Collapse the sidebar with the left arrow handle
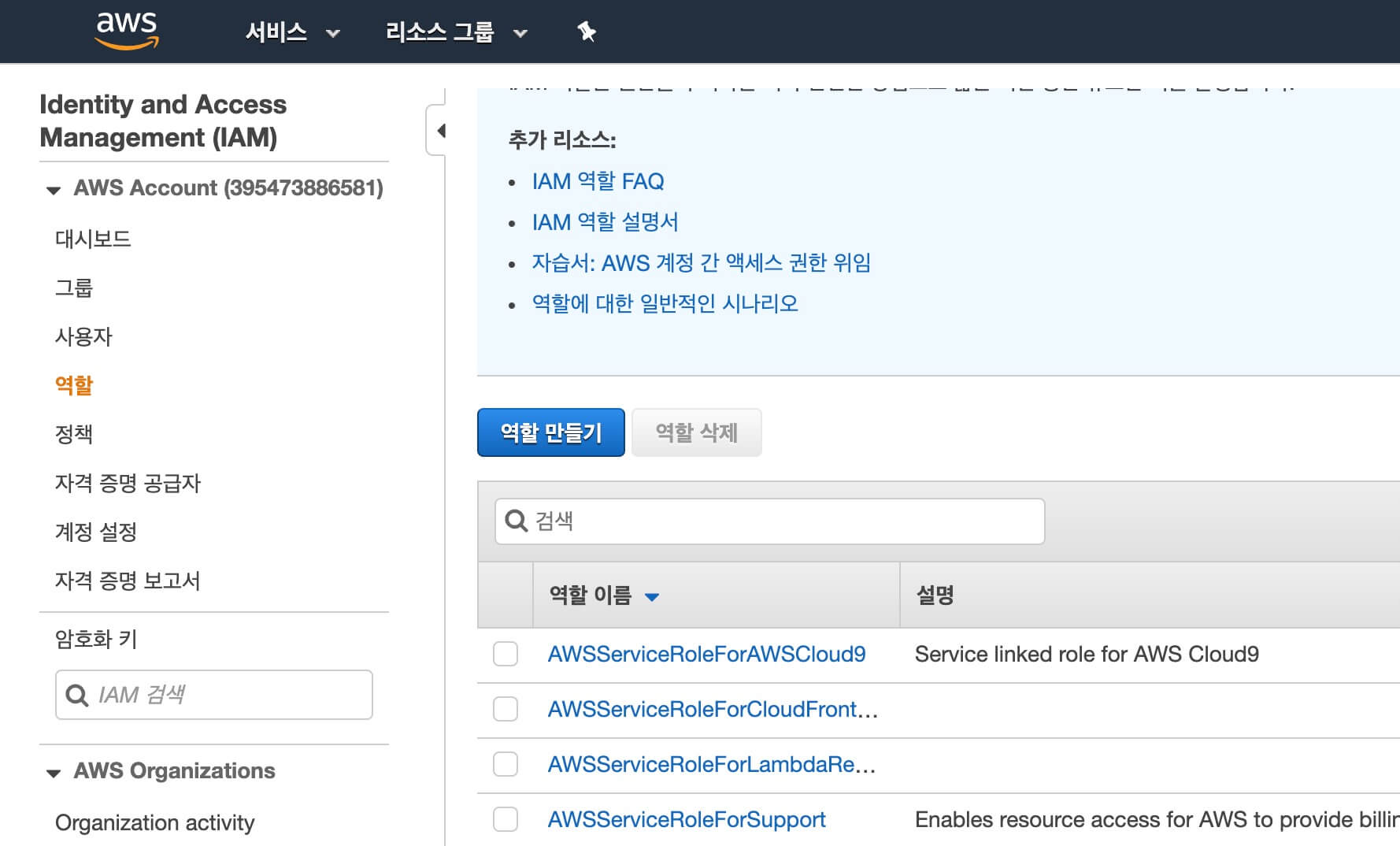 (x=438, y=131)
